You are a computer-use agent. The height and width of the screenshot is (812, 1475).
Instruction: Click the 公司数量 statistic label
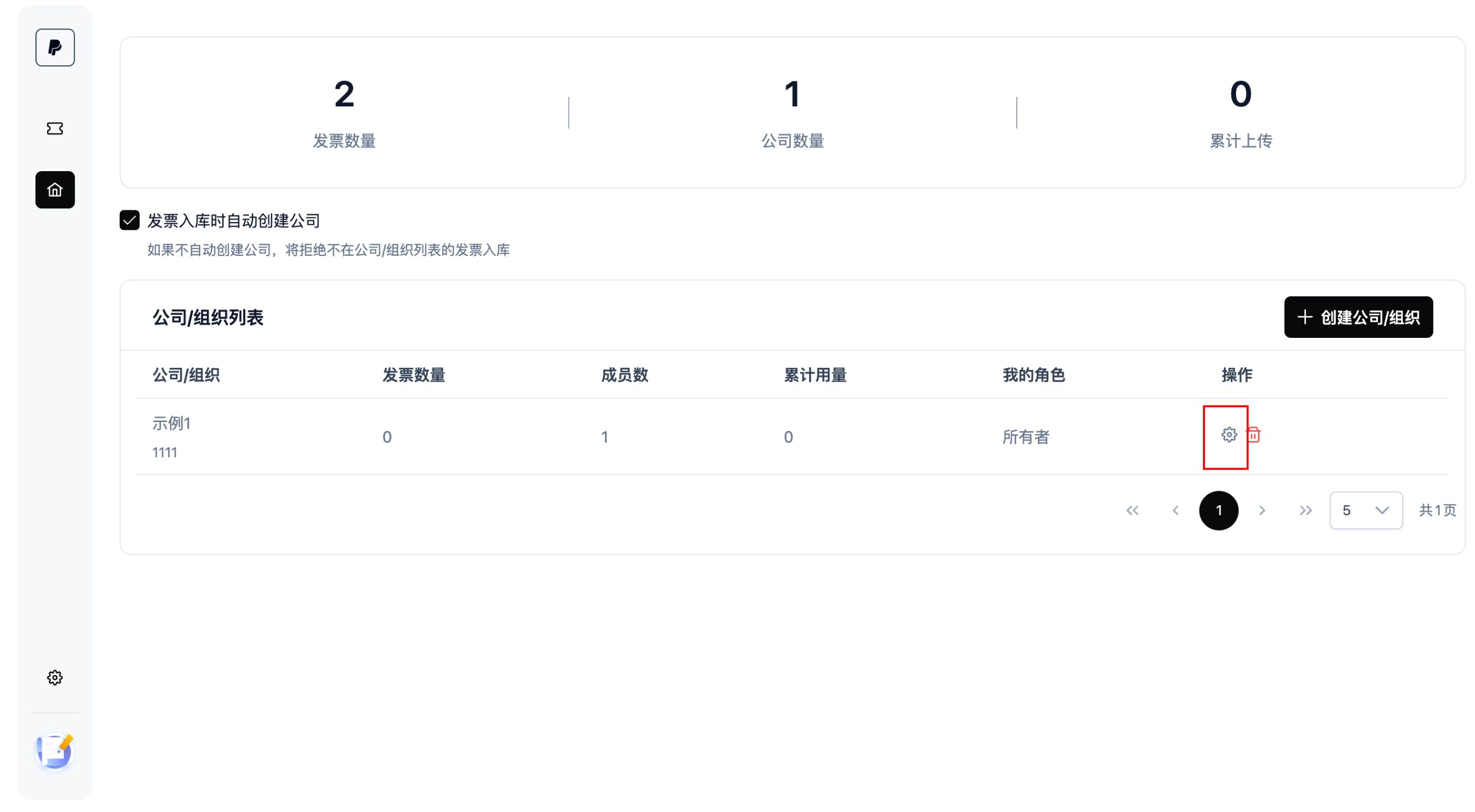[792, 141]
